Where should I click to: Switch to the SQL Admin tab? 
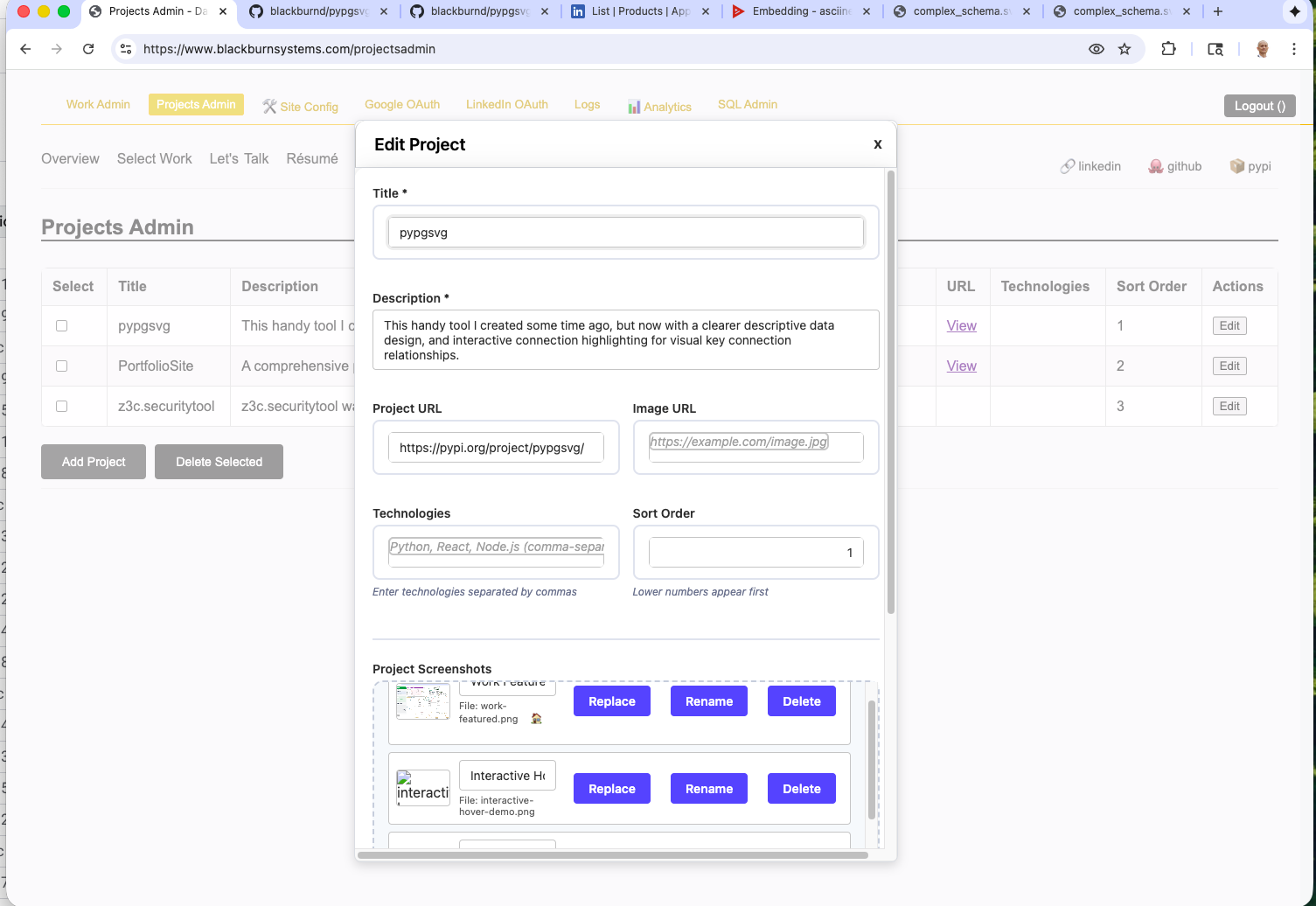[x=747, y=104]
